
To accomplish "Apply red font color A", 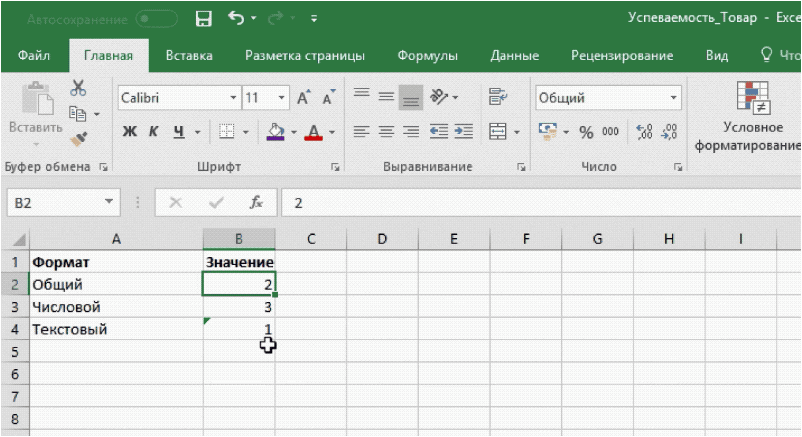I will click(x=314, y=132).
